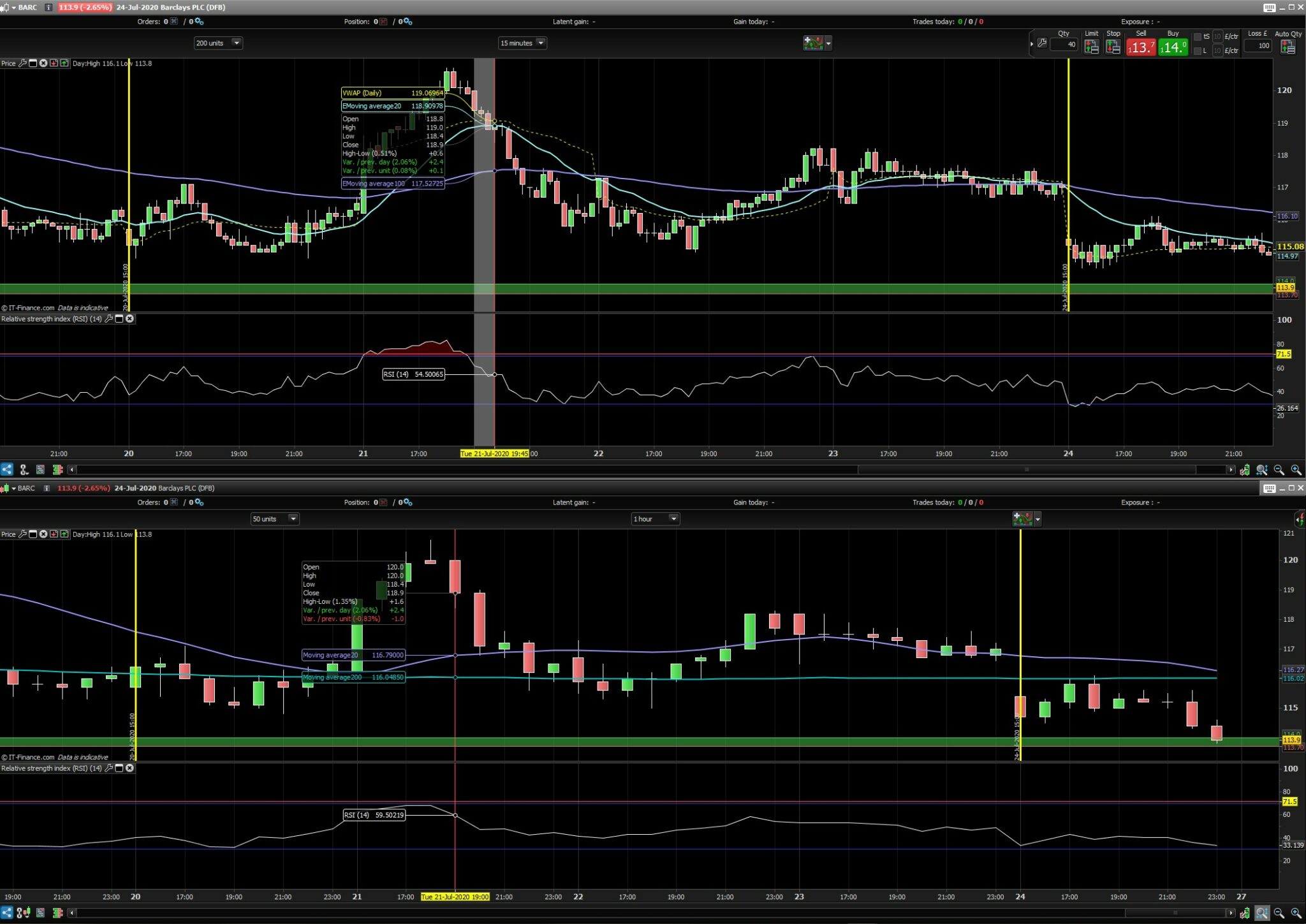Open trading panel wrench settings beside Qty

coord(1042,43)
